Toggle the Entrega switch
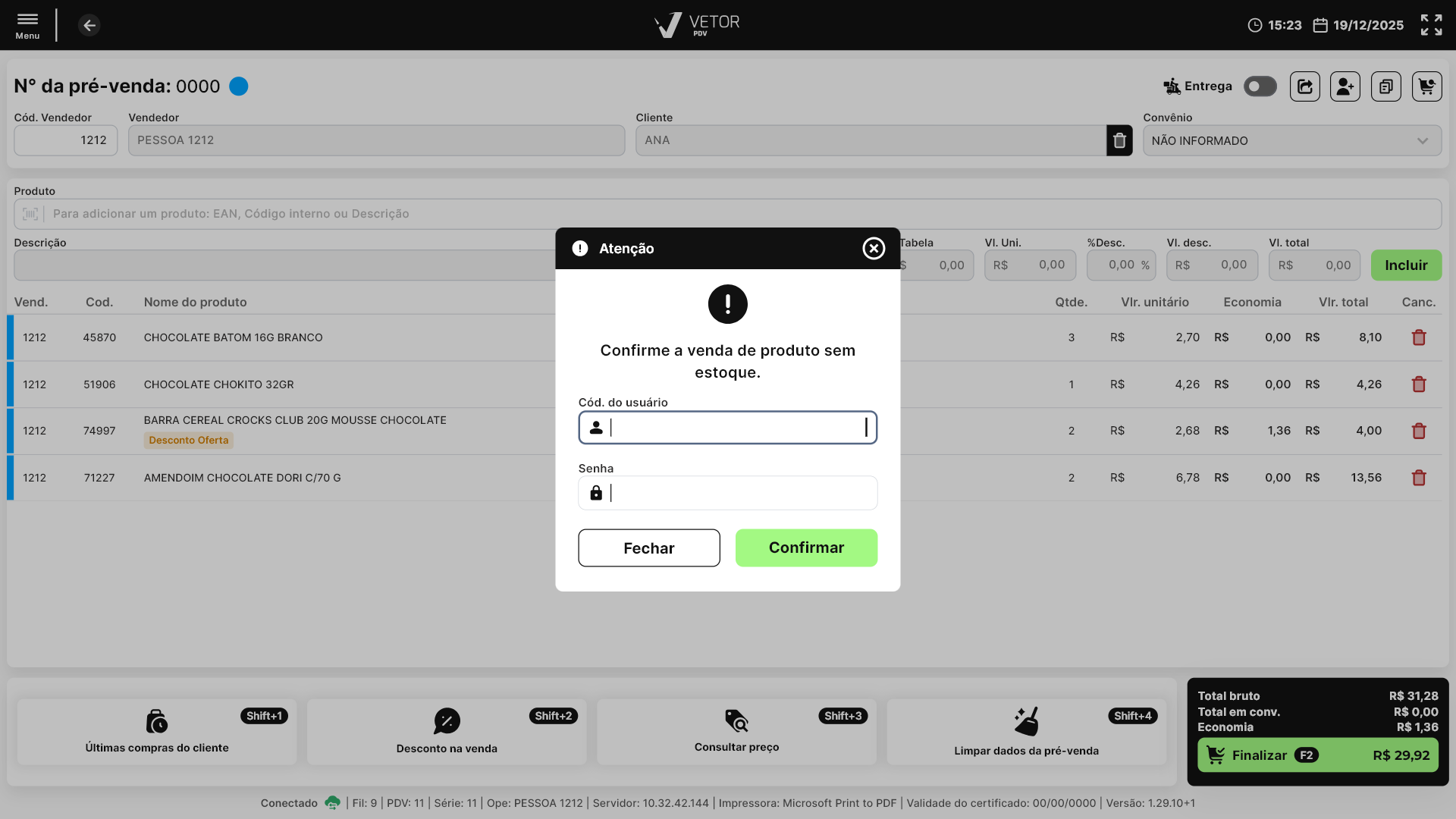Image resolution: width=1456 pixels, height=819 pixels. pyautogui.click(x=1260, y=86)
